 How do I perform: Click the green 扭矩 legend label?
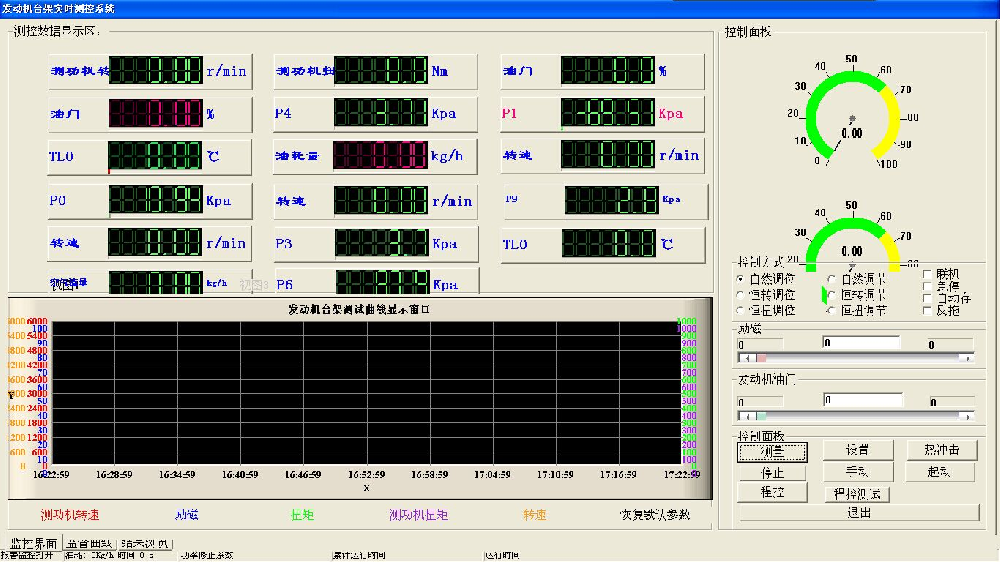point(302,515)
